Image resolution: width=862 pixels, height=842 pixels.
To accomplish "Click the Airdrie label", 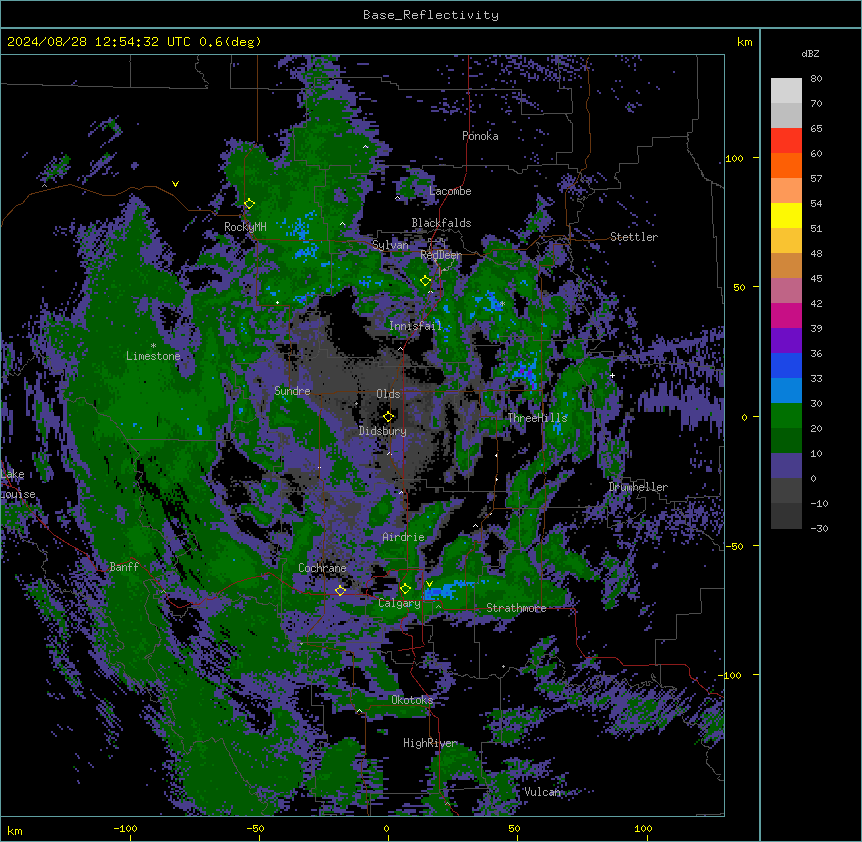I will (x=403, y=537).
